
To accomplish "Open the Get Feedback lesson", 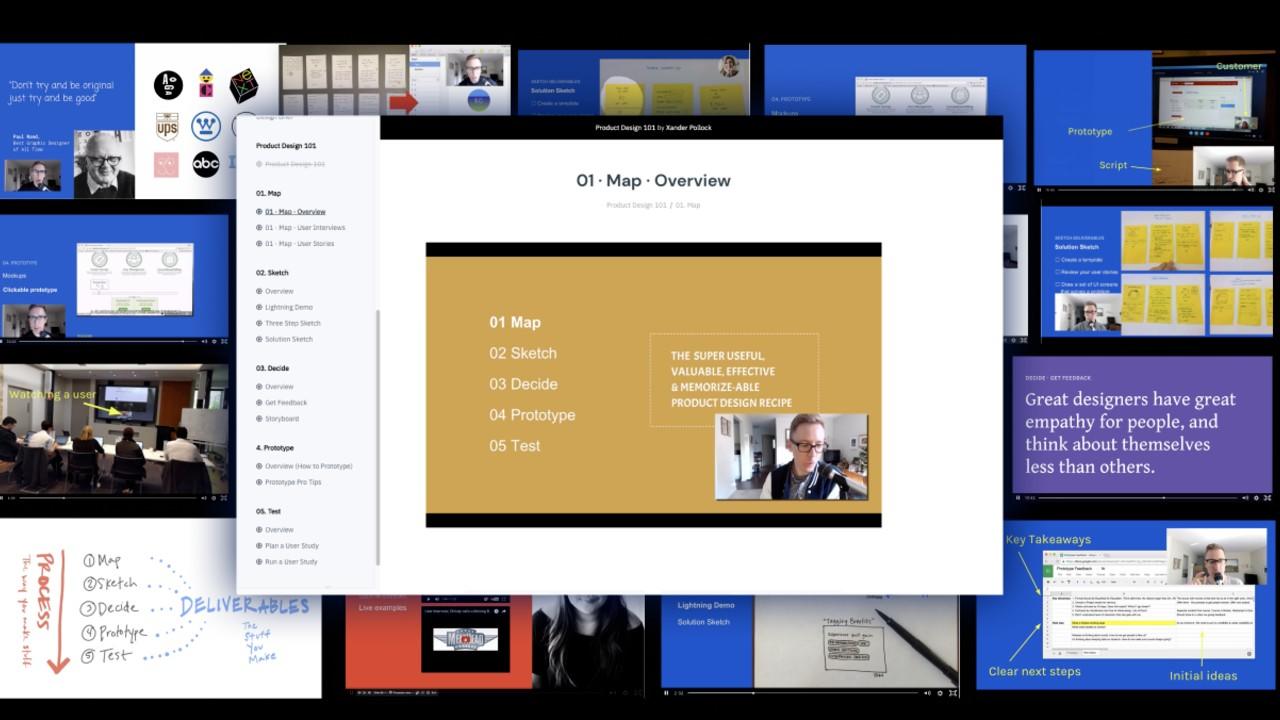I will (x=286, y=403).
